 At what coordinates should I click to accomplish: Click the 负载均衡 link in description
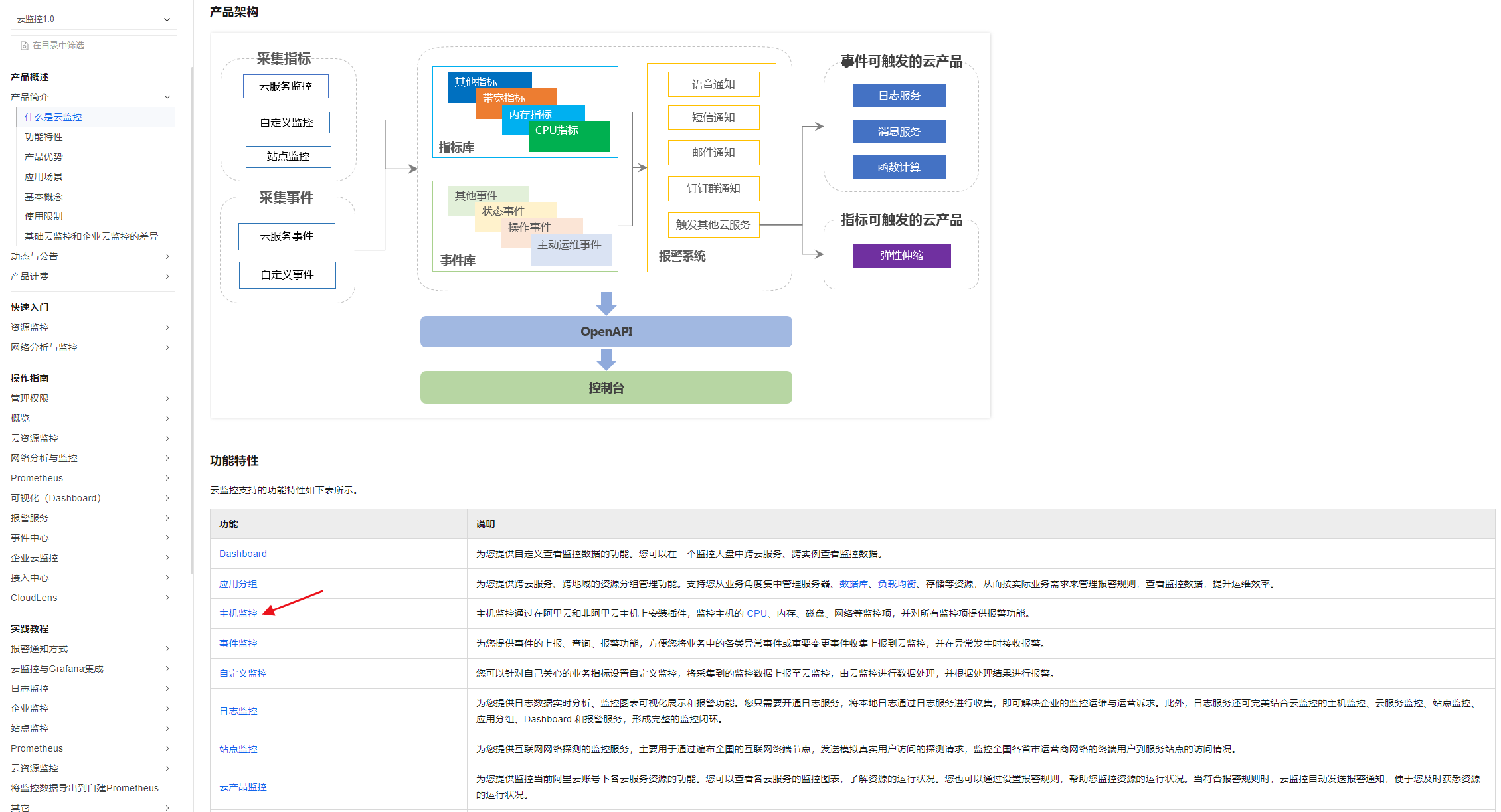[x=897, y=584]
